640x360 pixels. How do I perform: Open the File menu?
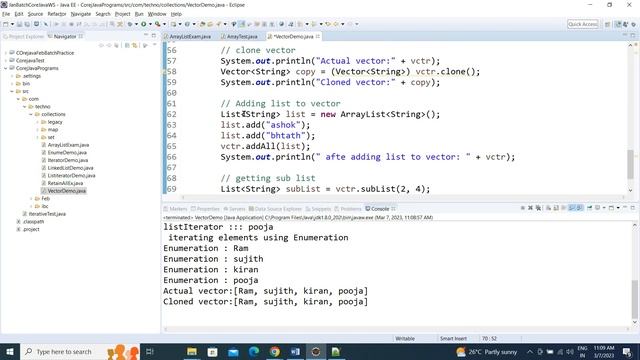6,14
